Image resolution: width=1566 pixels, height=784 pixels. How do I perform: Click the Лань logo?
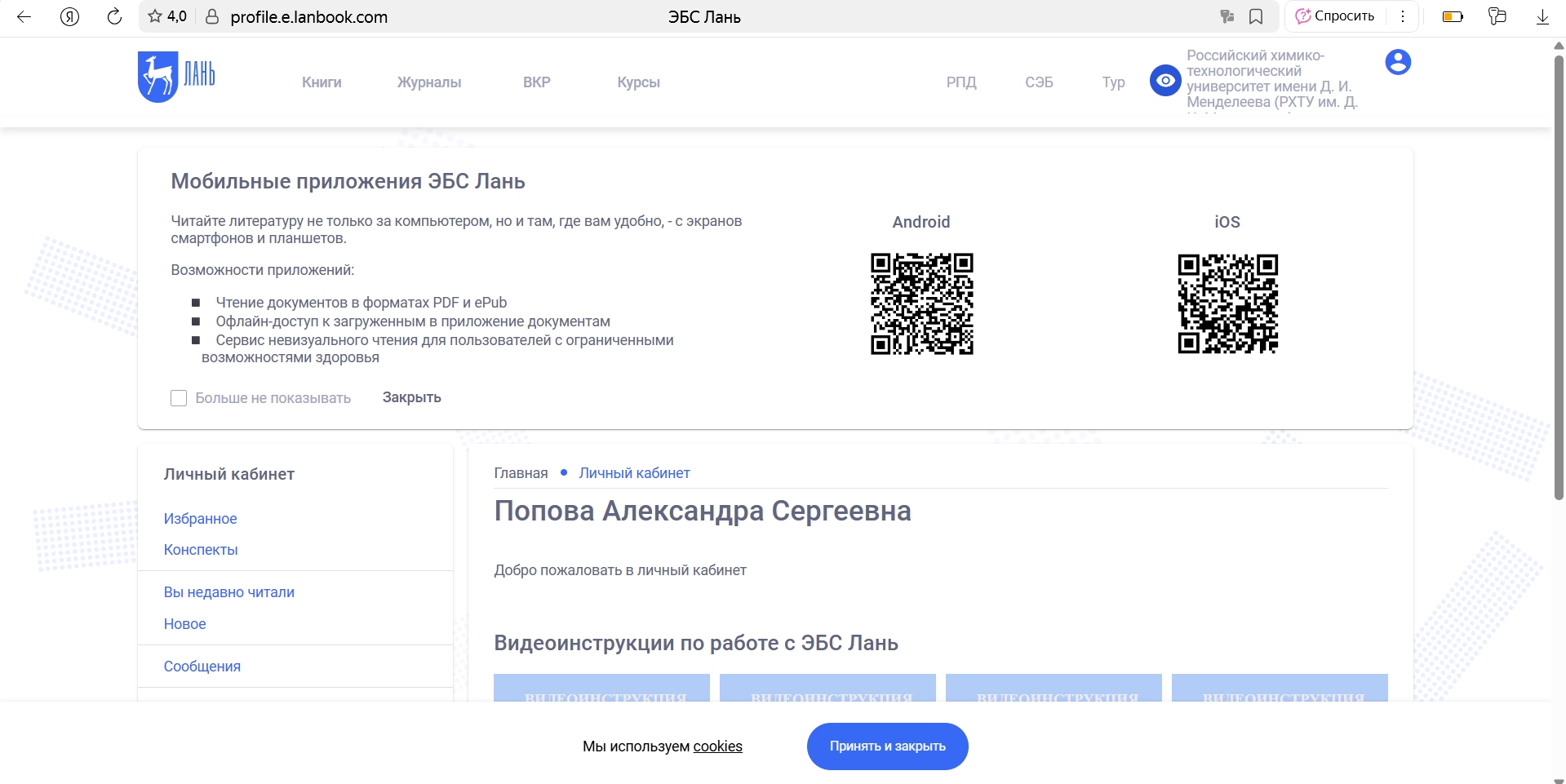coord(175,77)
